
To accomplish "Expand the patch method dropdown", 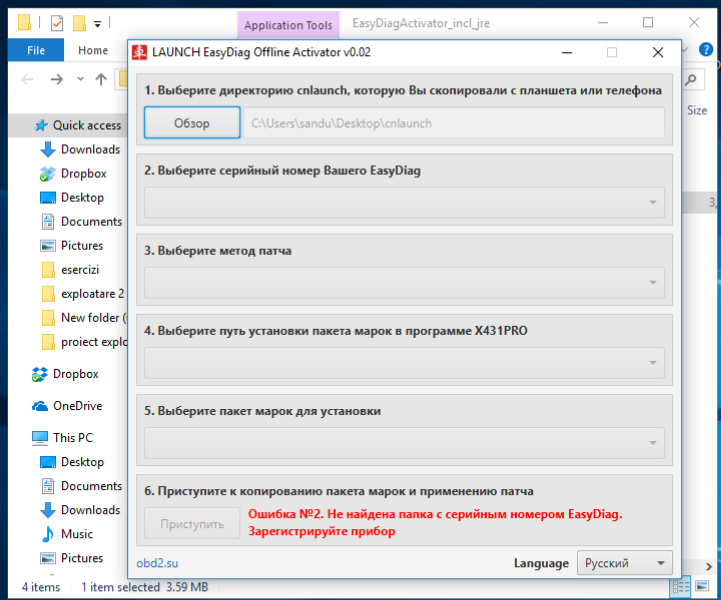I will click(x=404, y=283).
